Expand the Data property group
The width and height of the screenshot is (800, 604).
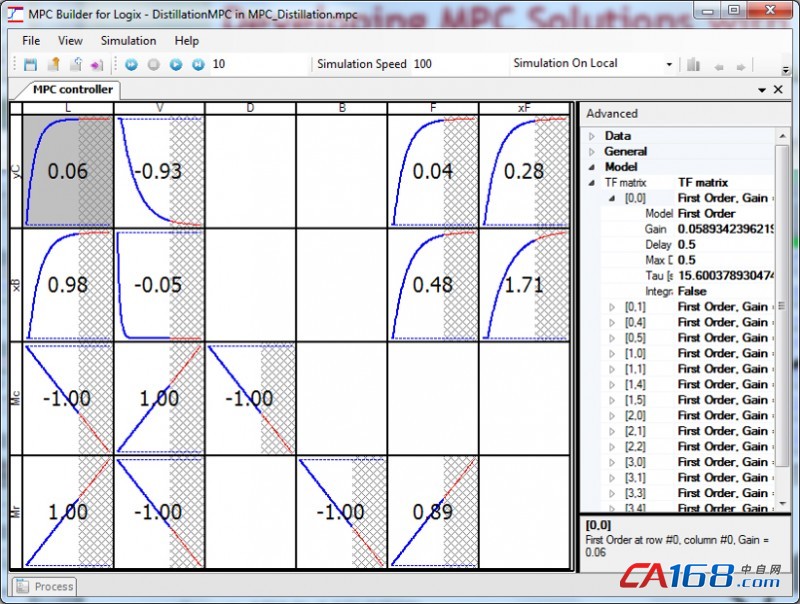(x=591, y=136)
